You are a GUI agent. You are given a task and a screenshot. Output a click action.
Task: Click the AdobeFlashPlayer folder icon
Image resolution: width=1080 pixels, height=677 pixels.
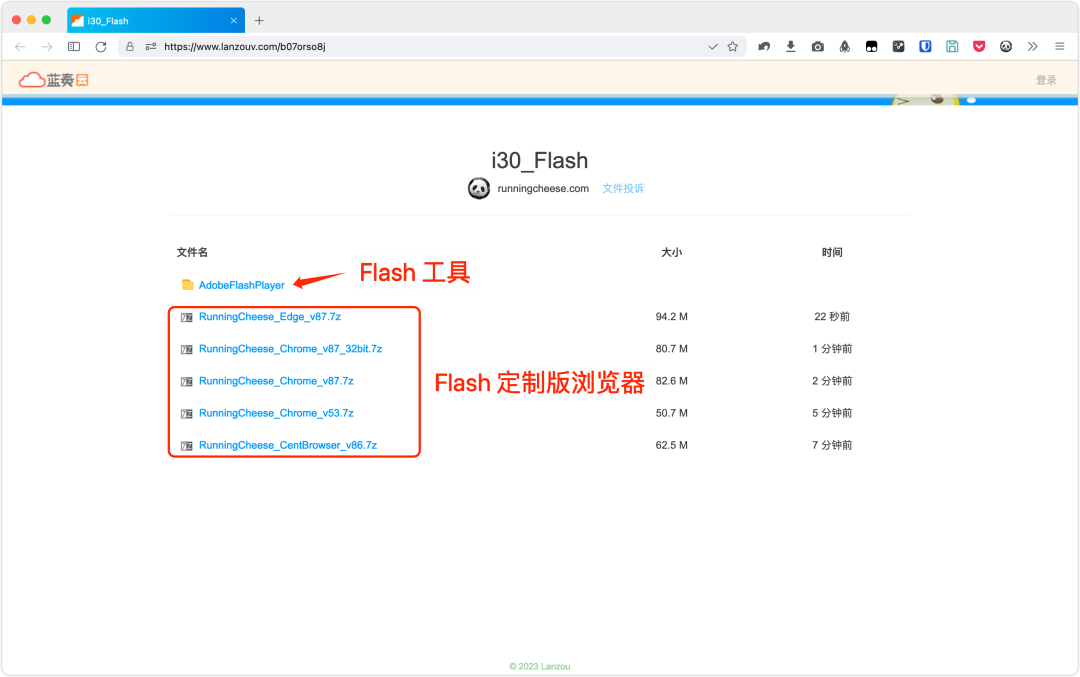click(x=187, y=284)
